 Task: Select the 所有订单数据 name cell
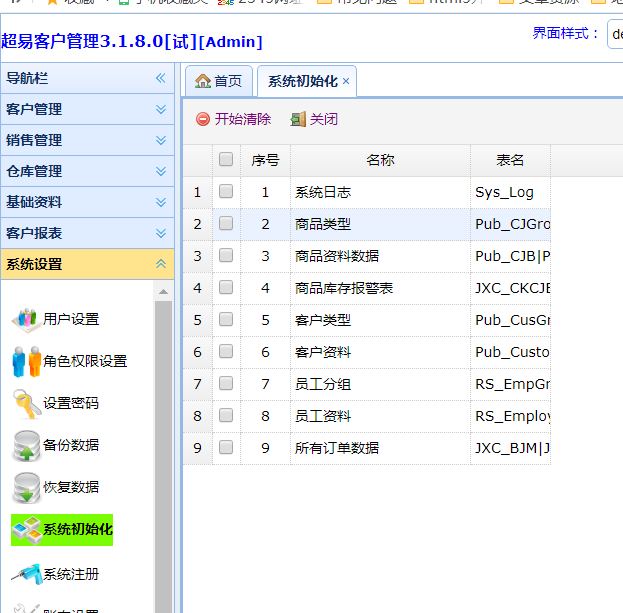pyautogui.click(x=380, y=448)
